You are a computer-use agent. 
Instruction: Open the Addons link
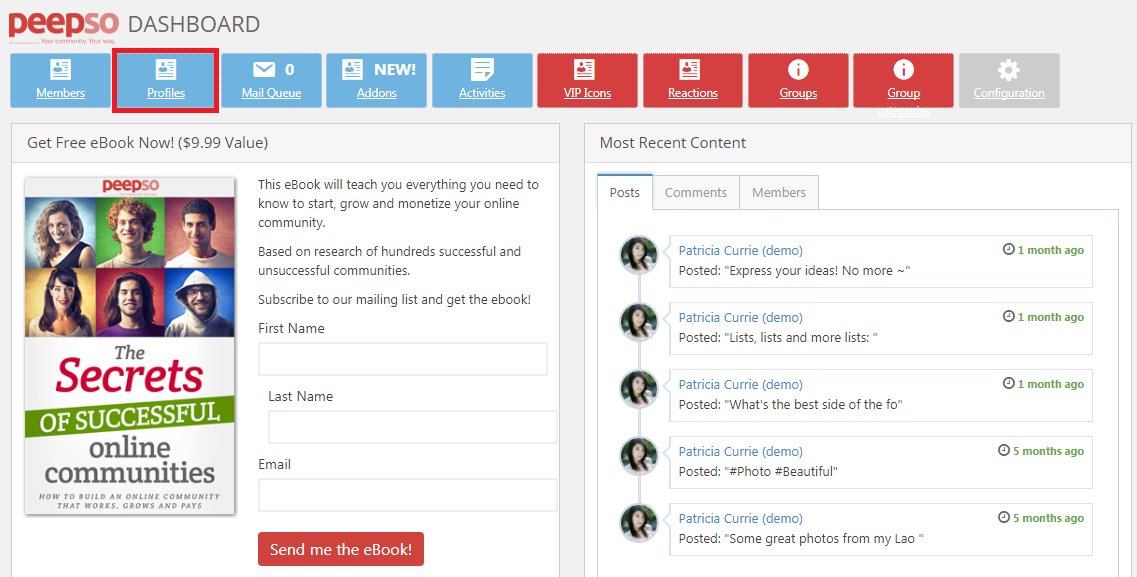(376, 93)
